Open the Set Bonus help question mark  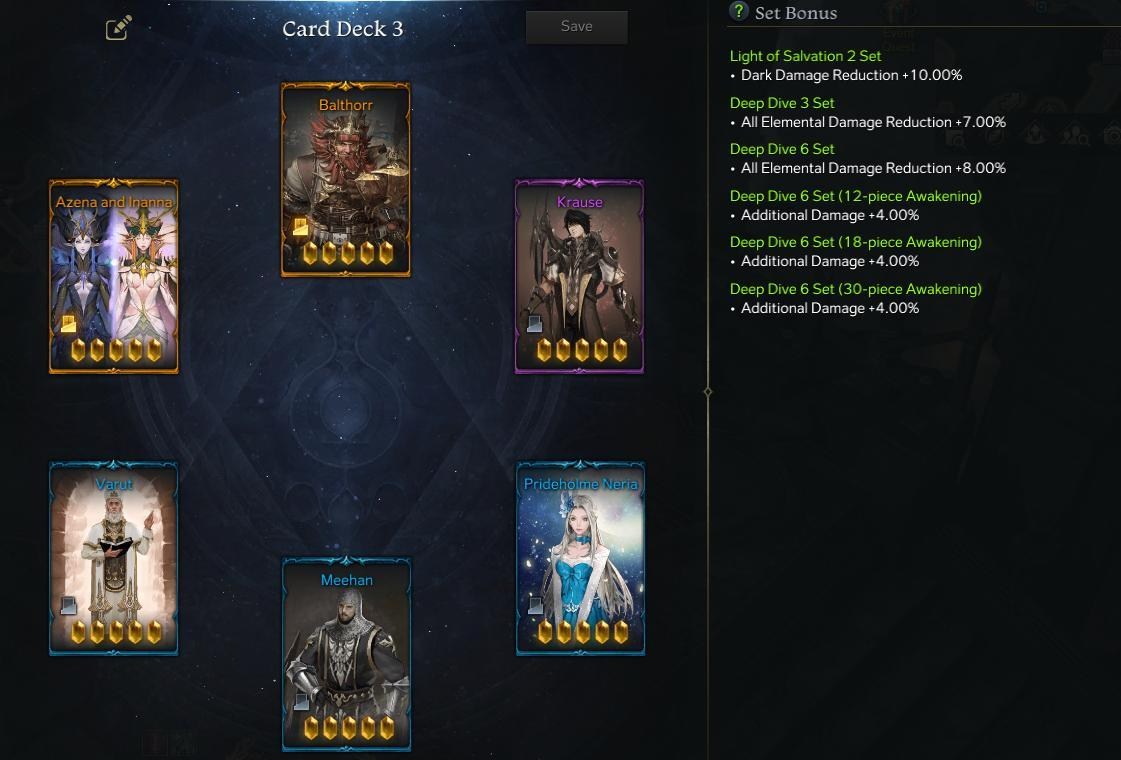739,11
